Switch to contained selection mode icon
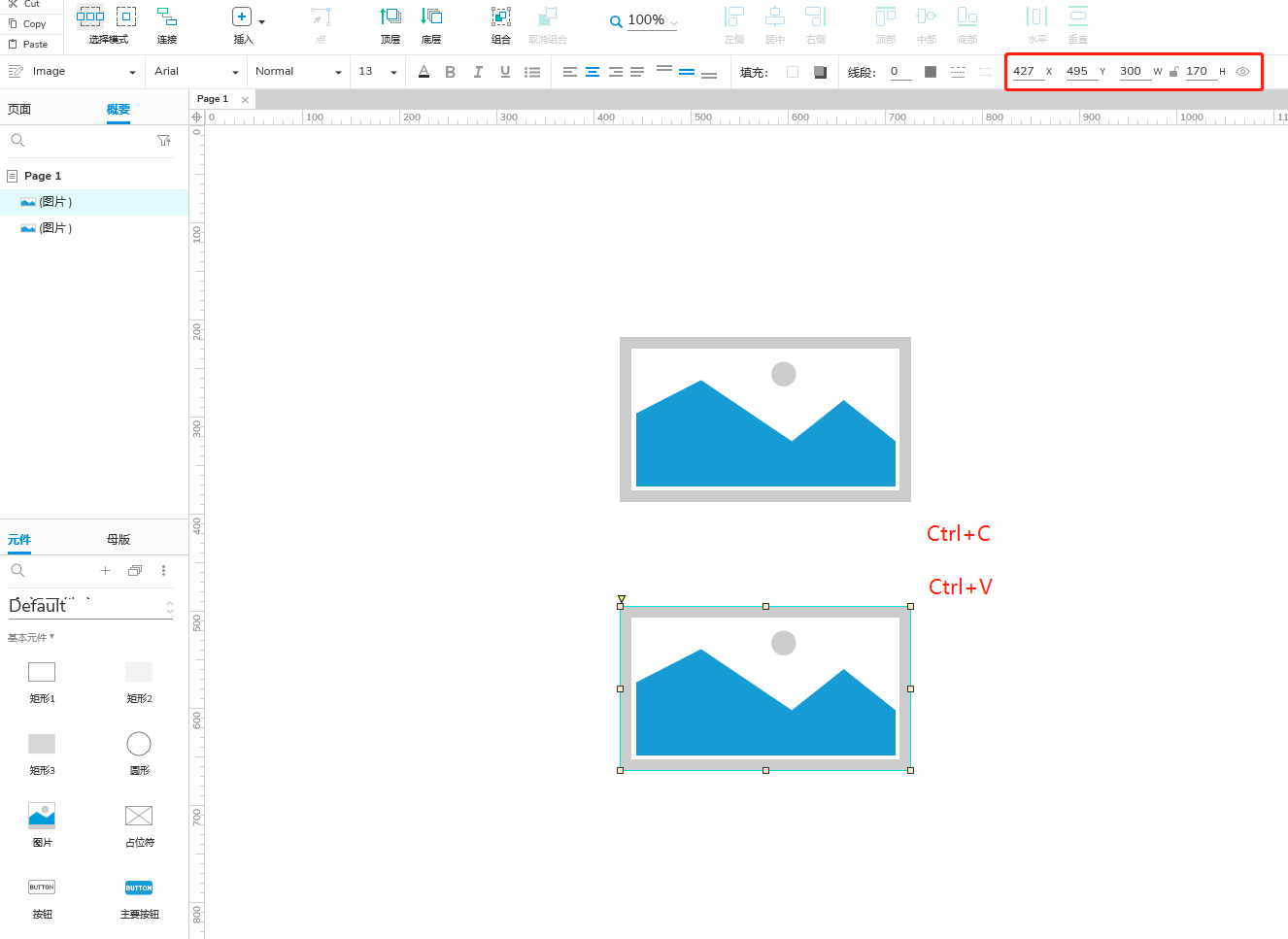Image resolution: width=1288 pixels, height=939 pixels. point(126,16)
